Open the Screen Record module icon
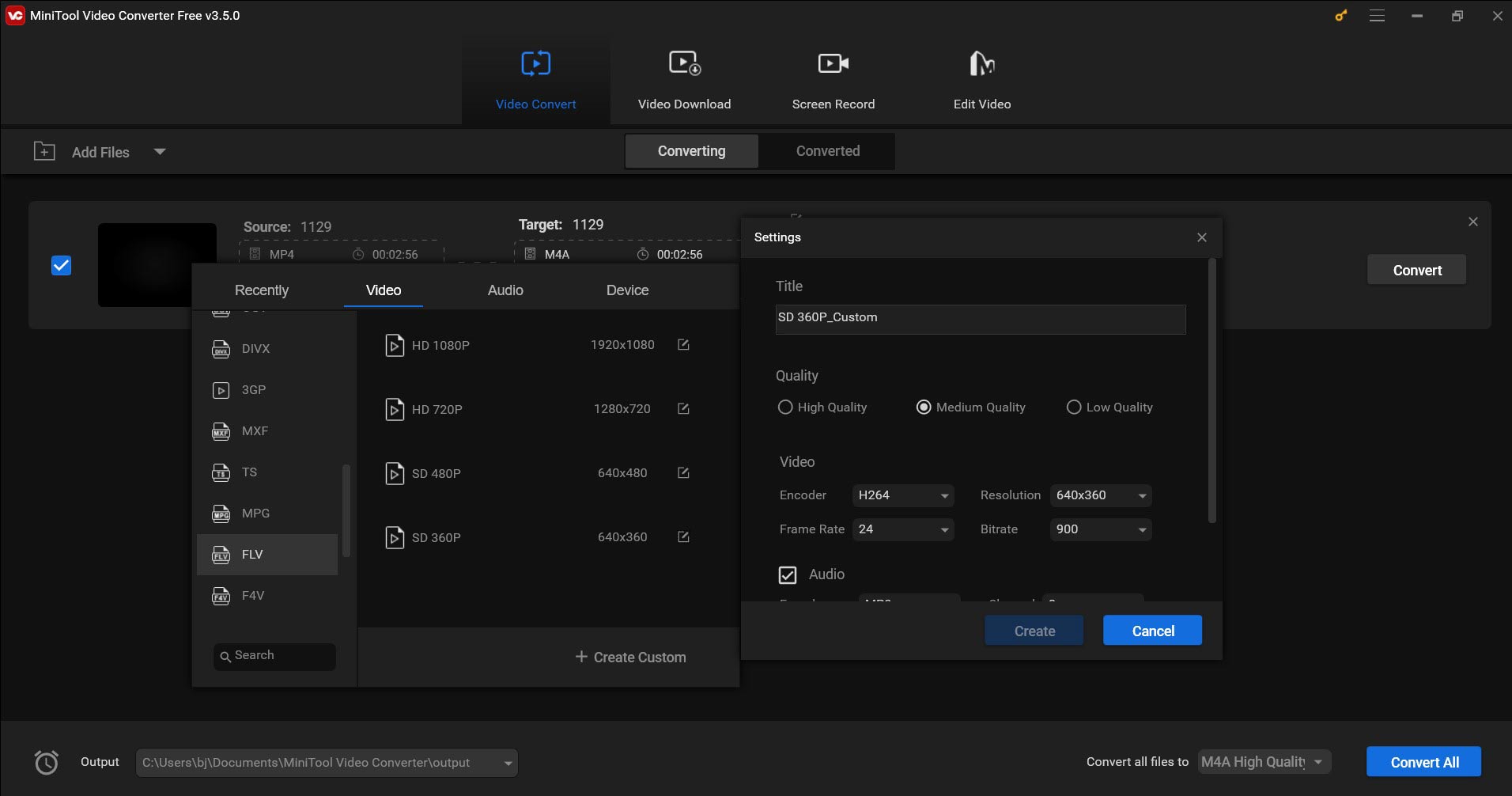The width and height of the screenshot is (1512, 796). coord(833,63)
